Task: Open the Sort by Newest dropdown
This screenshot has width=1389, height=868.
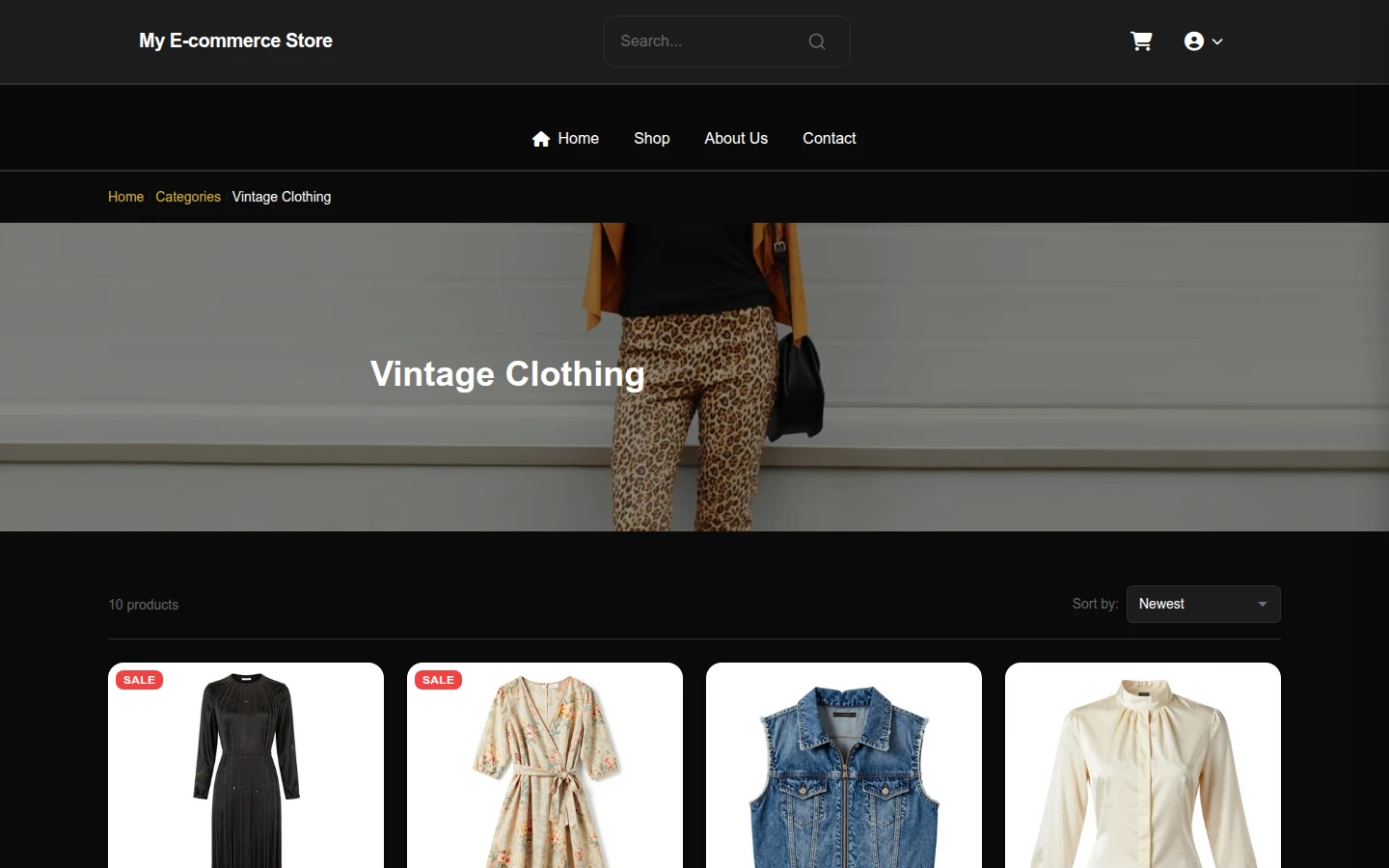Action: coord(1204,604)
